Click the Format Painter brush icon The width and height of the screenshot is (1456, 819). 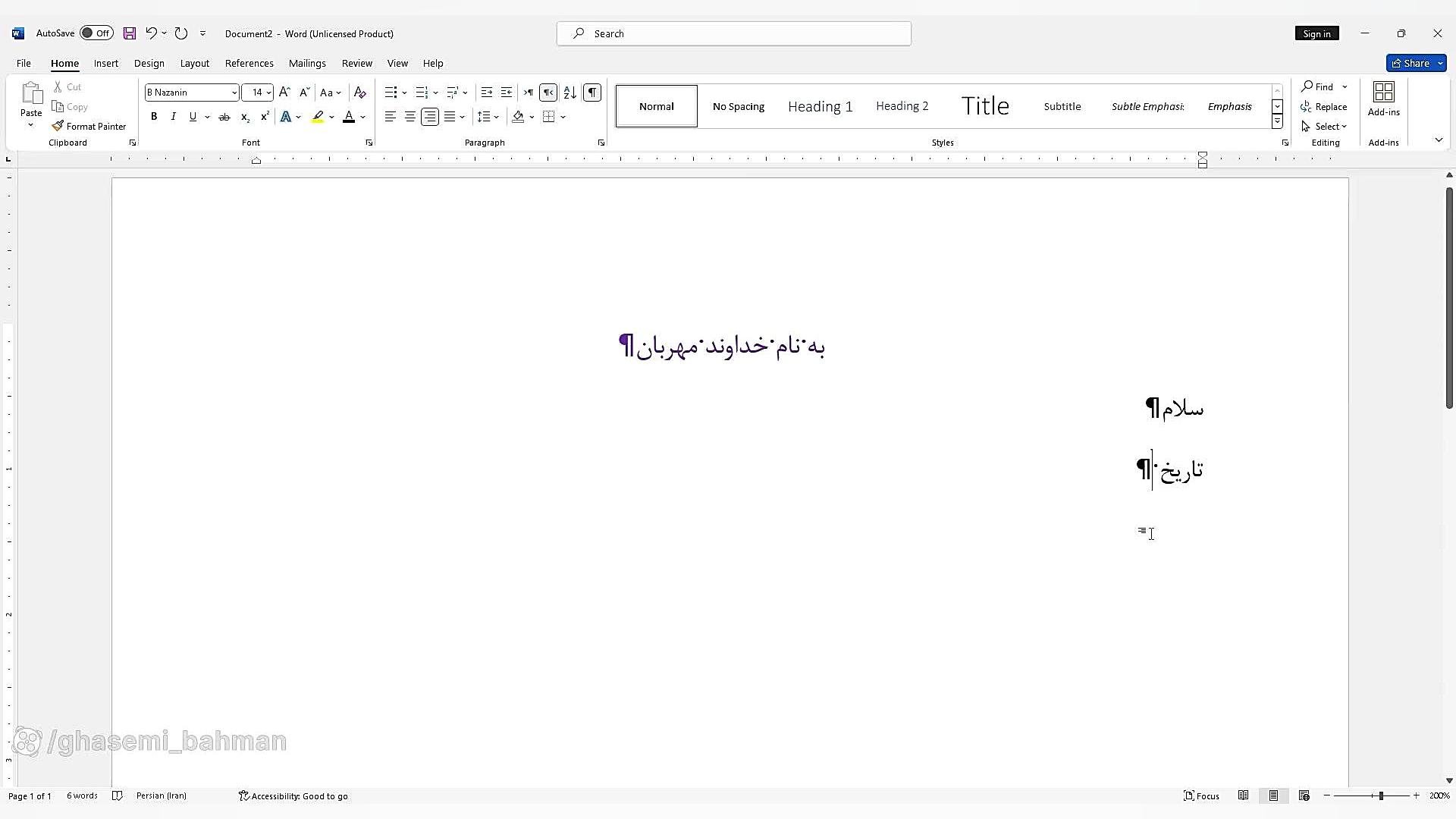tap(58, 126)
